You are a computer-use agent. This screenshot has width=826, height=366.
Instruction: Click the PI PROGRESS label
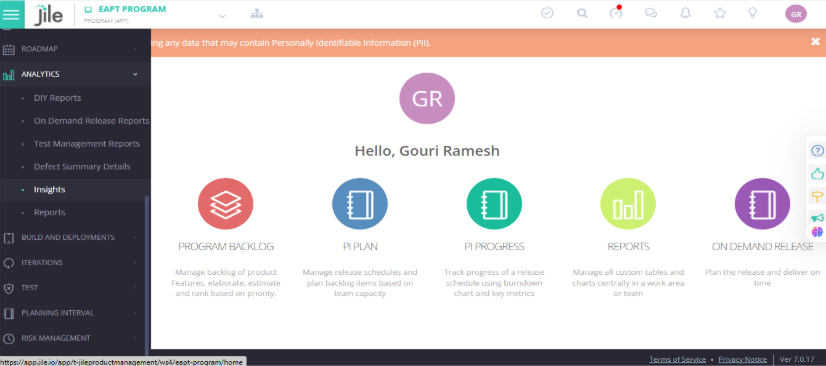point(494,246)
